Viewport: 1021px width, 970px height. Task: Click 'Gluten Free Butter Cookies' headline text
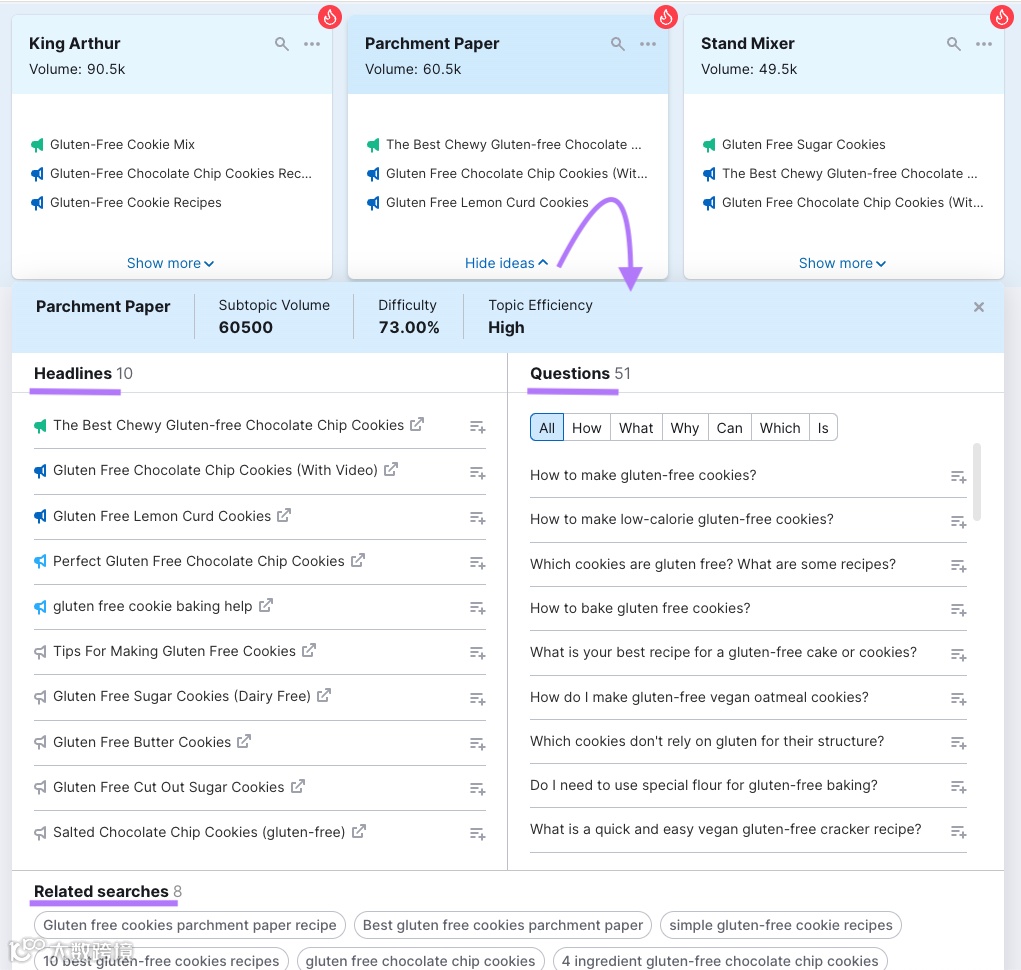[142, 742]
